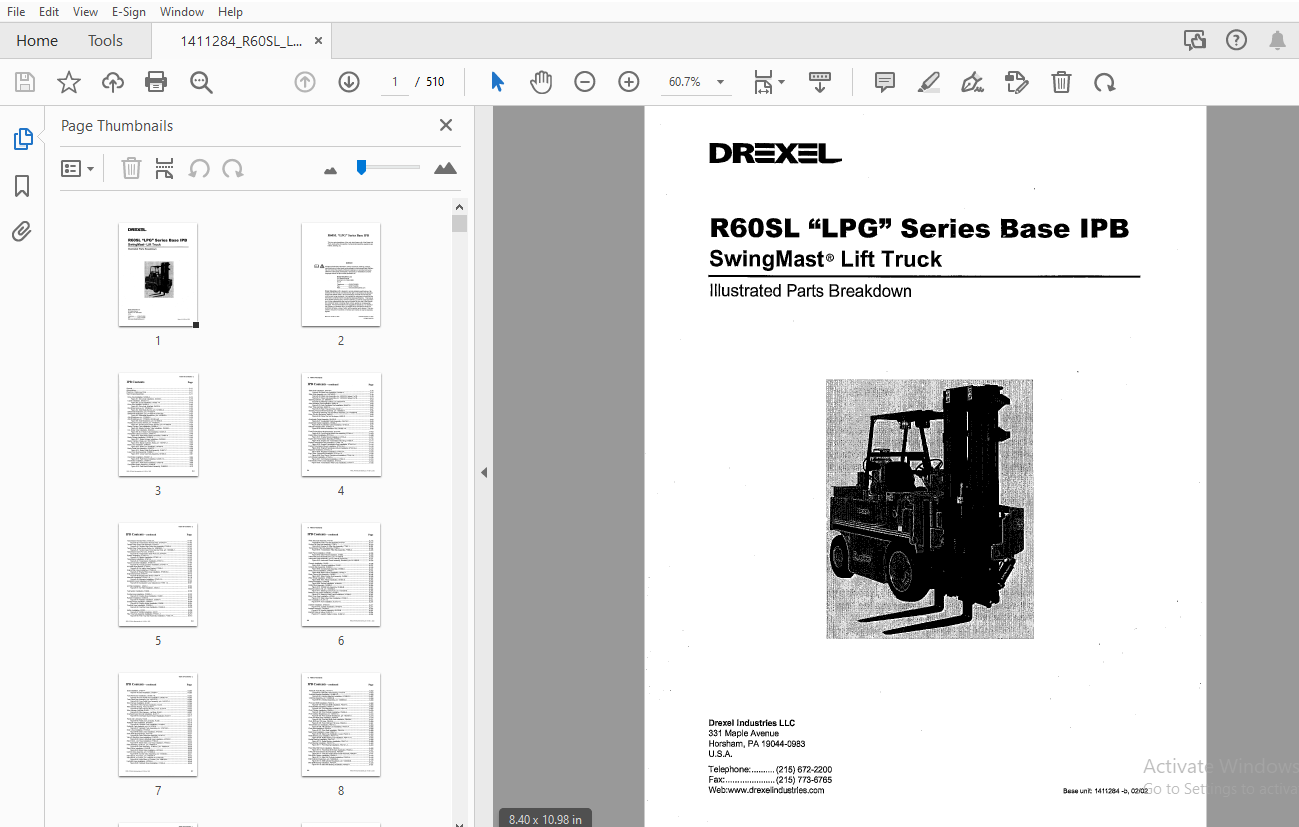Close the Page Thumbnails panel
Image resolution: width=1299 pixels, height=827 pixels.
click(x=446, y=125)
